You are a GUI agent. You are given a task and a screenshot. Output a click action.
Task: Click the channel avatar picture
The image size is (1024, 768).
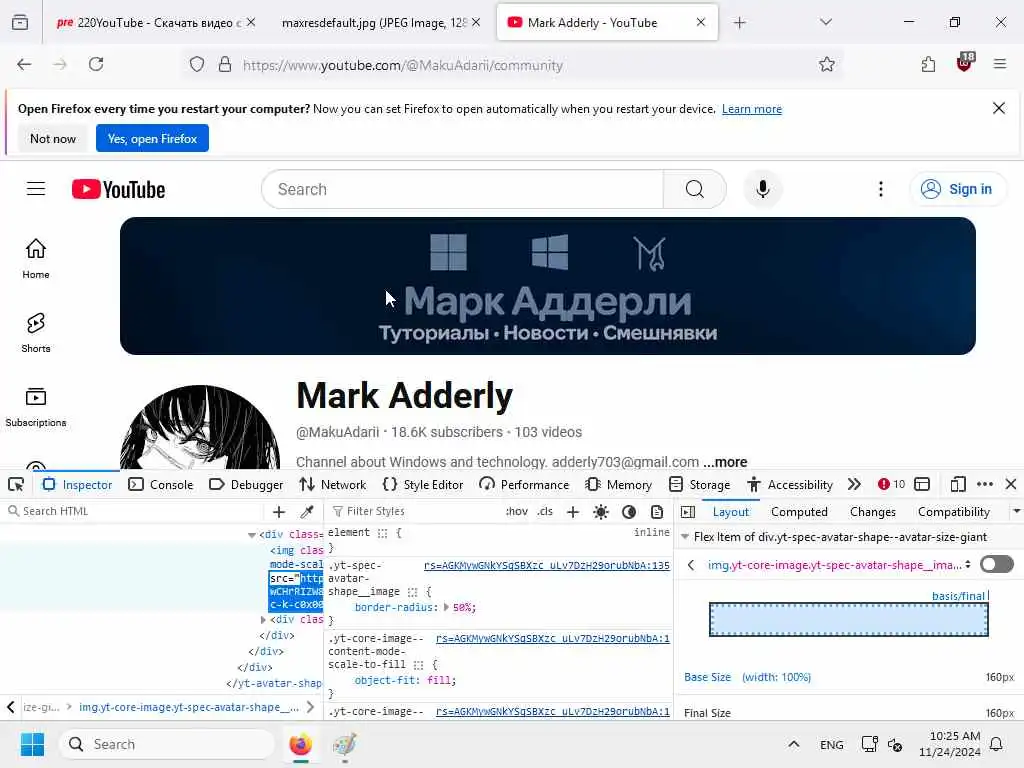click(200, 427)
